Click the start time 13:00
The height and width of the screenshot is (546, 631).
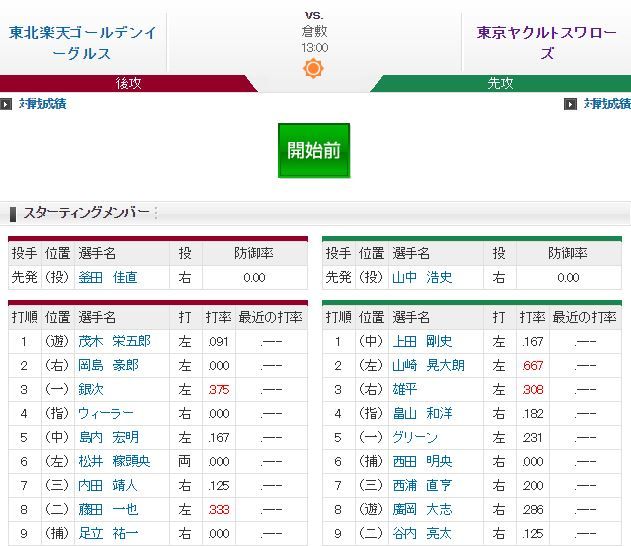315,47
